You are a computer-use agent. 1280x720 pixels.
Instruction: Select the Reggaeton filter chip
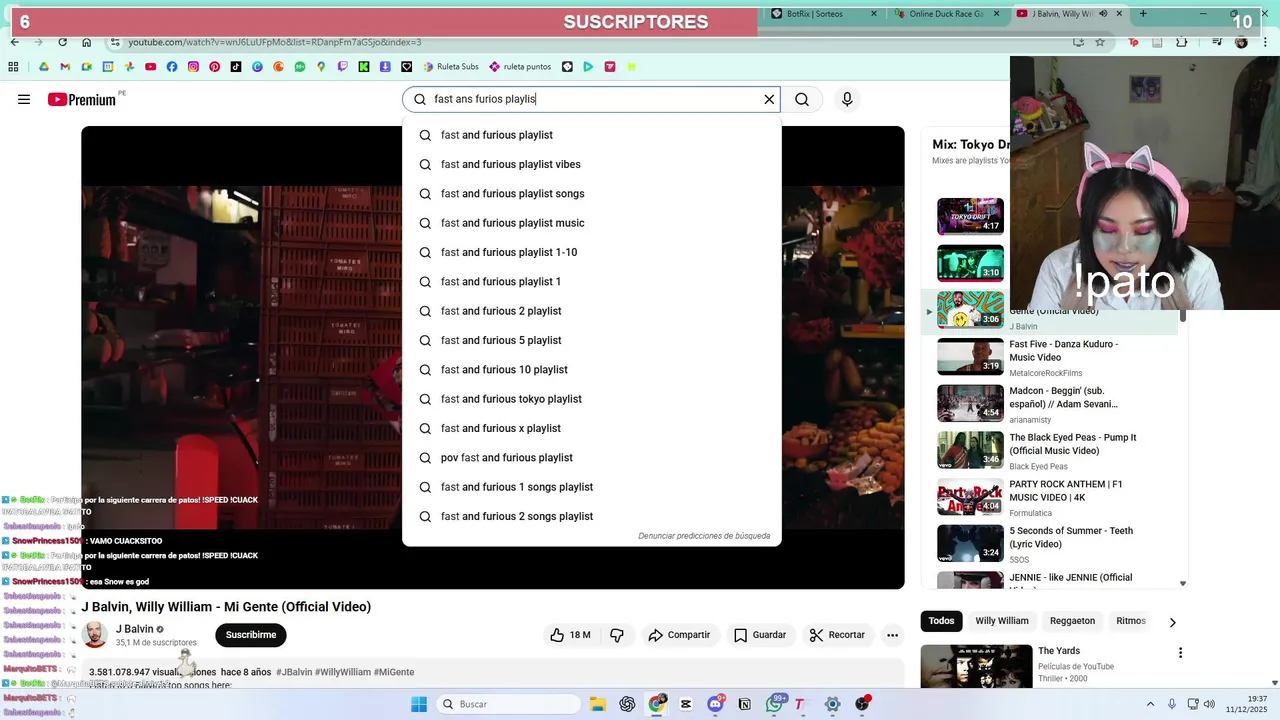point(1073,621)
